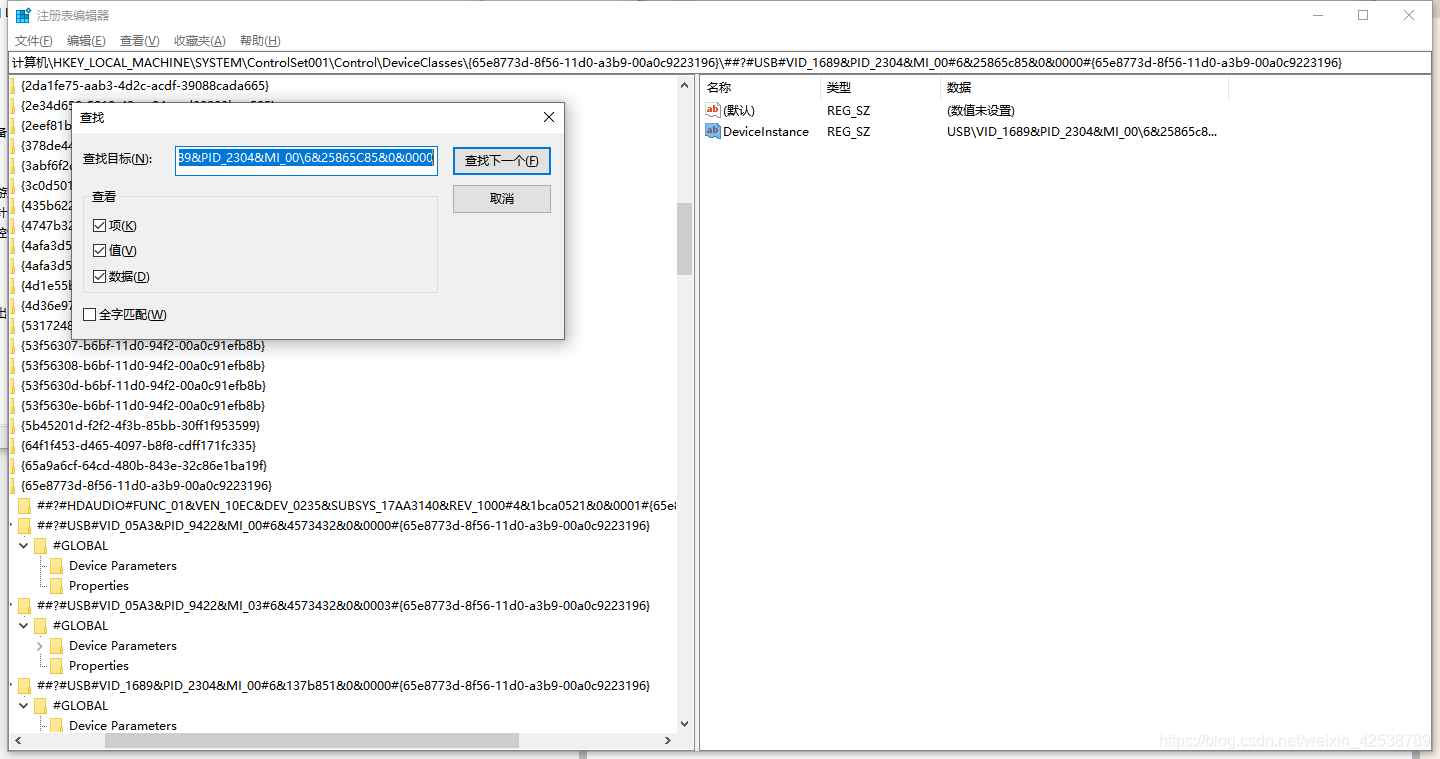Select key {65a9a6cf-64cd-480b-843e-32c86e1ba19f}

[143, 466]
